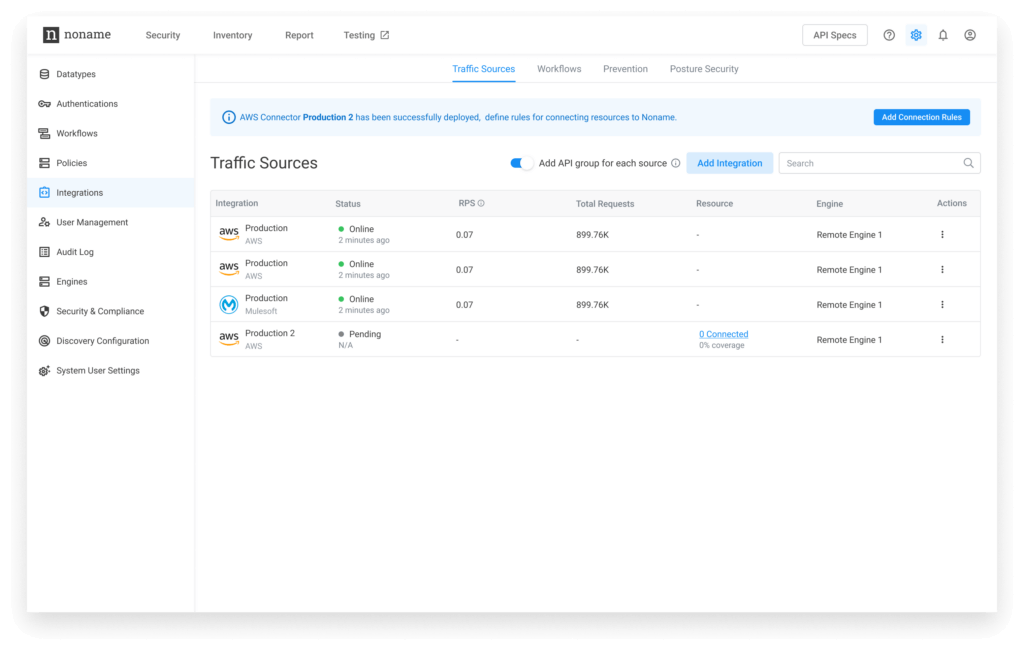Switch to the Posture Security tab
The height and width of the screenshot is (650, 1024).
click(x=704, y=69)
